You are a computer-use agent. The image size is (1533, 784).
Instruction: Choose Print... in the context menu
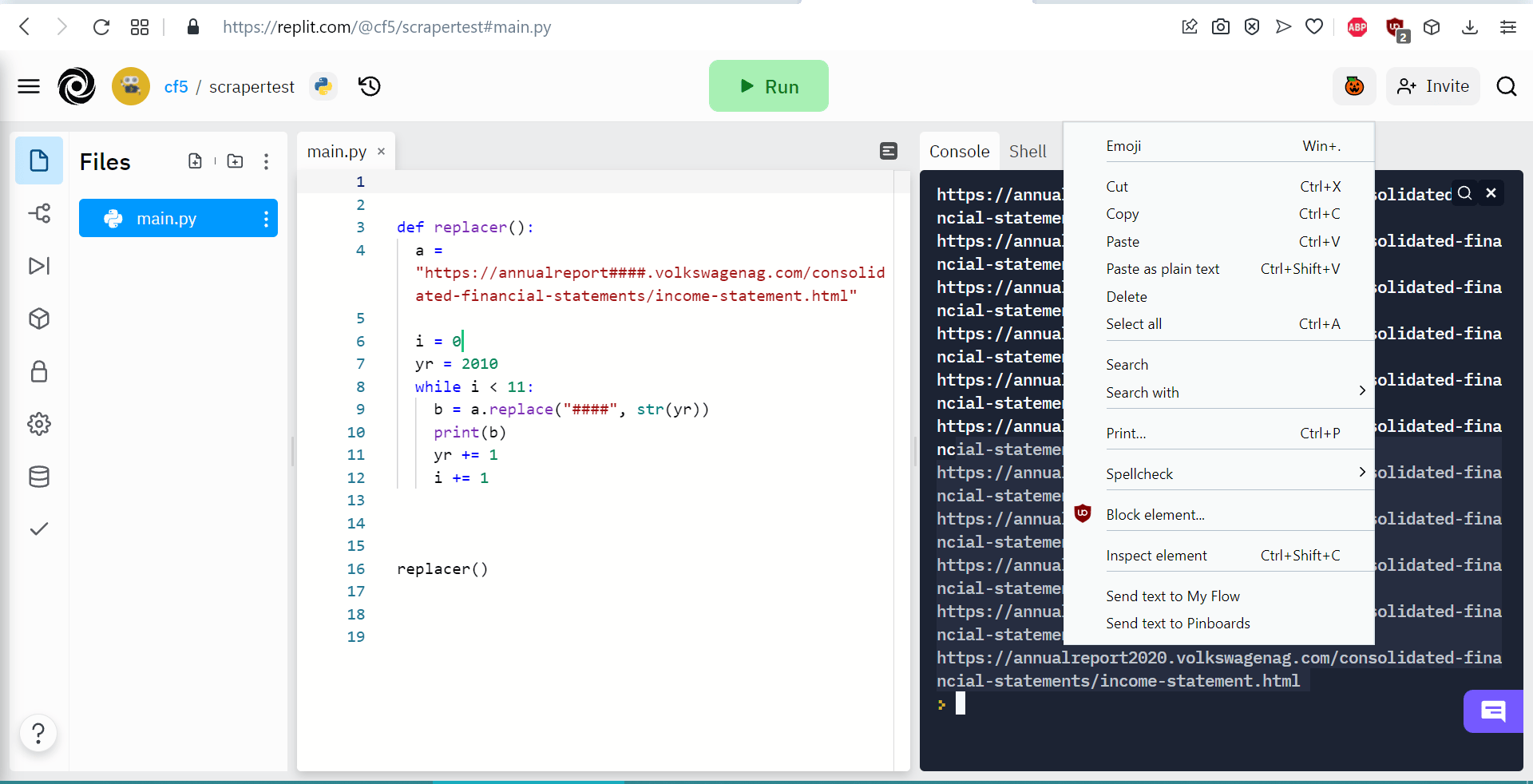click(x=1223, y=434)
